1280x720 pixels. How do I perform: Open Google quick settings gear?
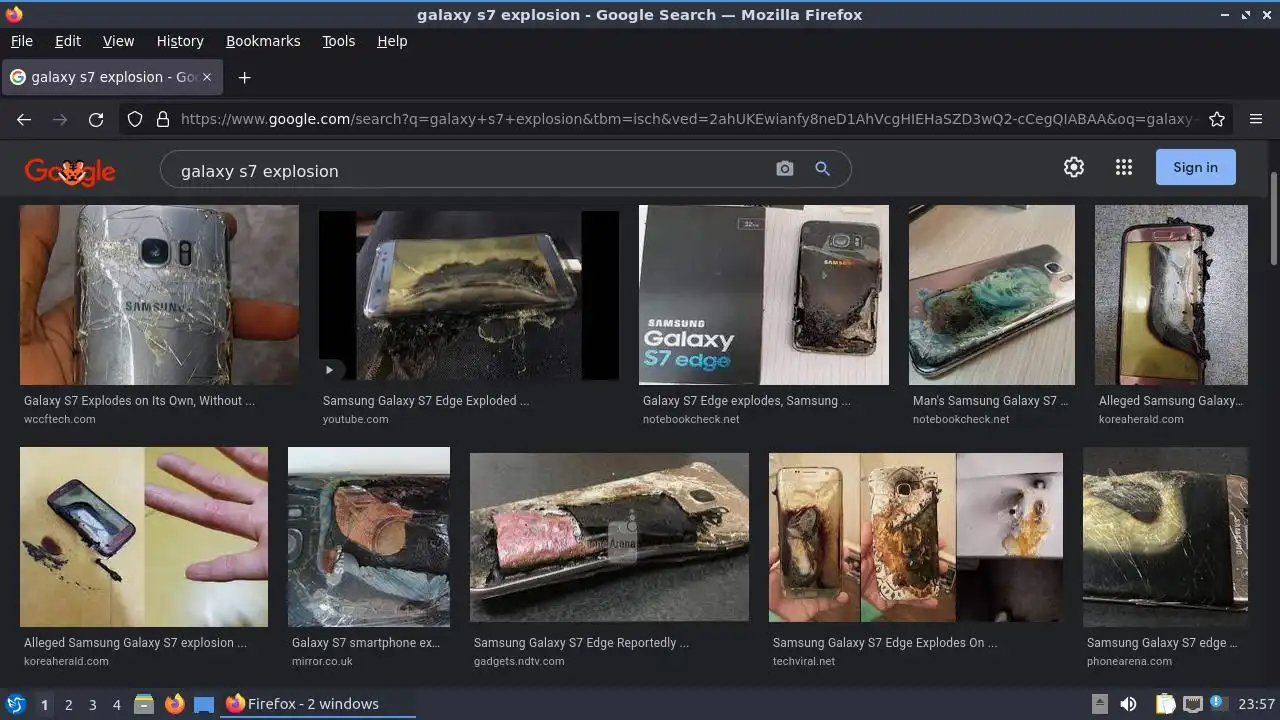point(1074,167)
